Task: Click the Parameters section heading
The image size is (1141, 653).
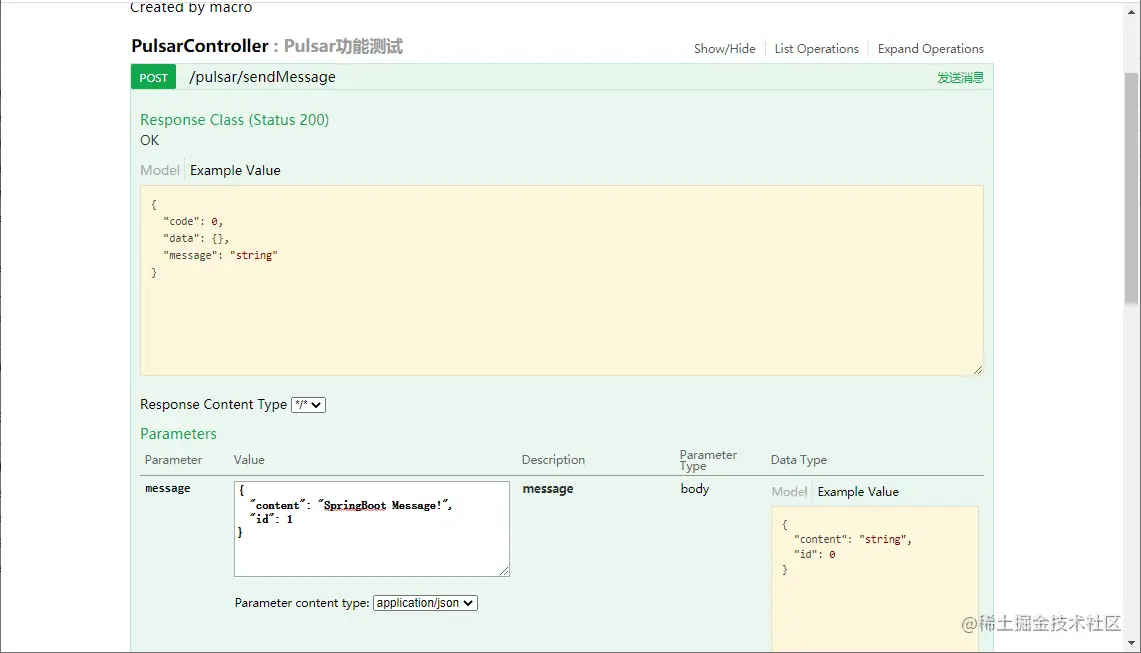Action: coord(178,434)
